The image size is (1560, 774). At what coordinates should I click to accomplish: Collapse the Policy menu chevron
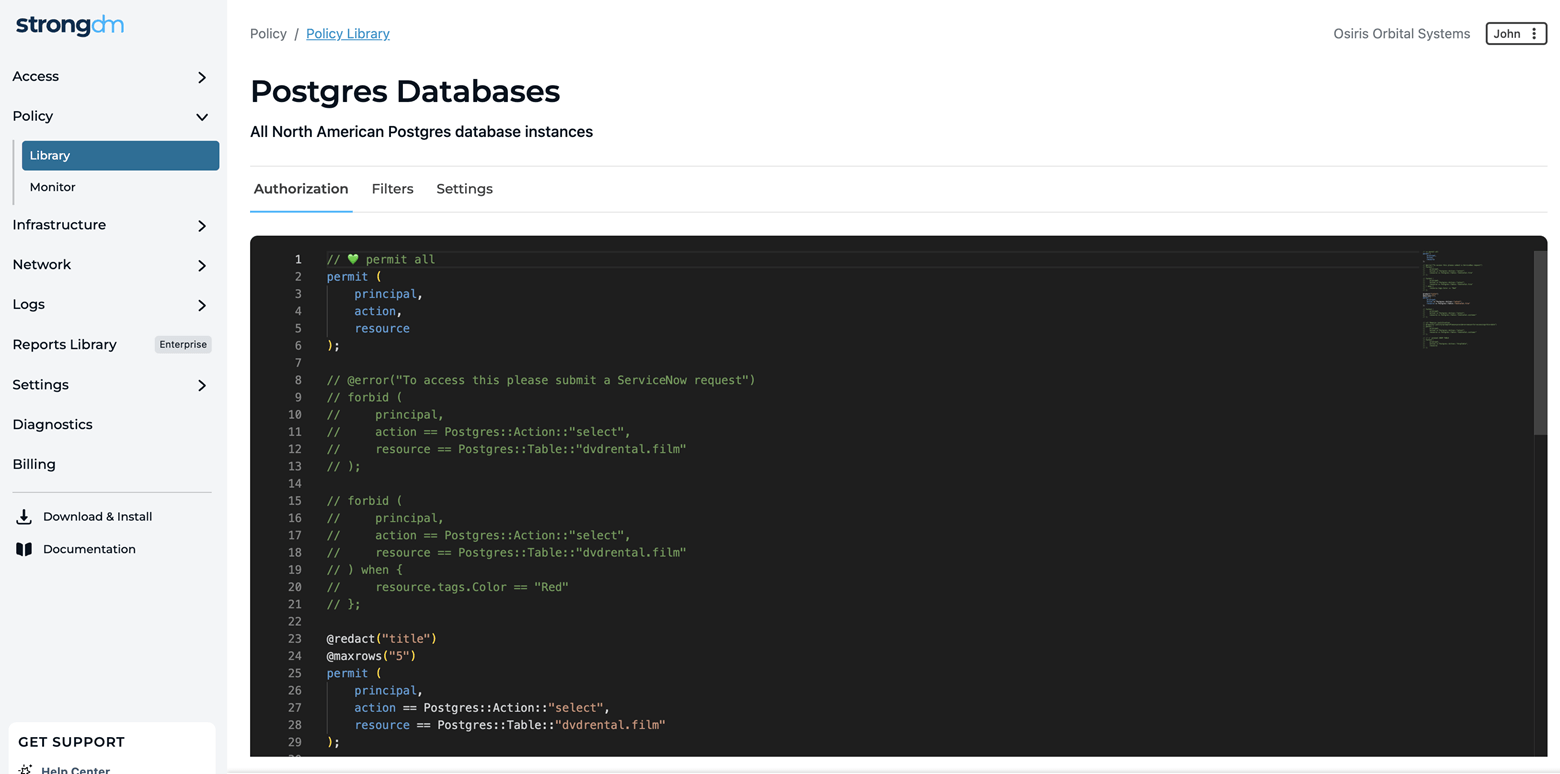(x=202, y=117)
